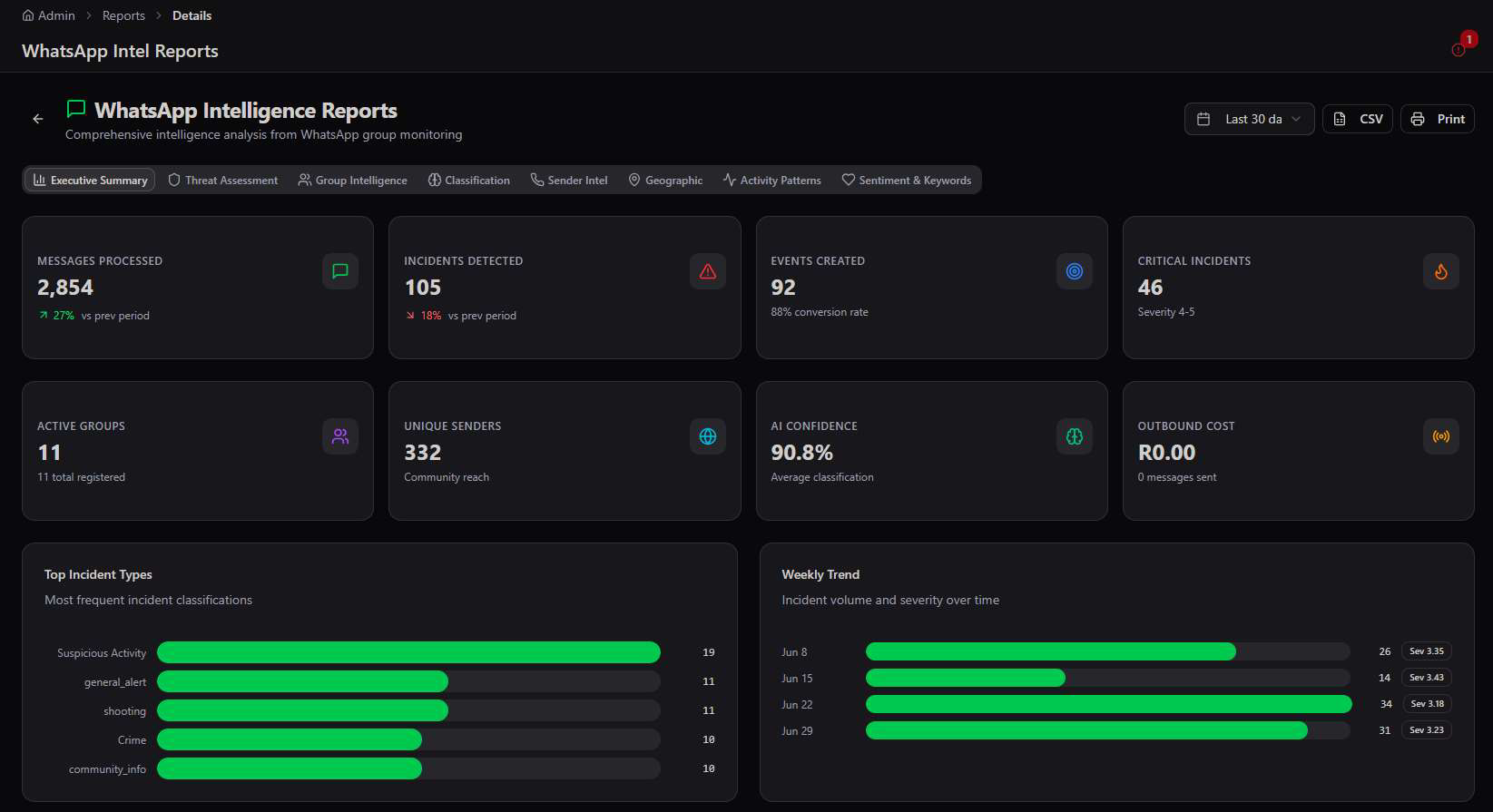Open the Group Intelligence tab
1493x812 pixels.
tap(353, 180)
